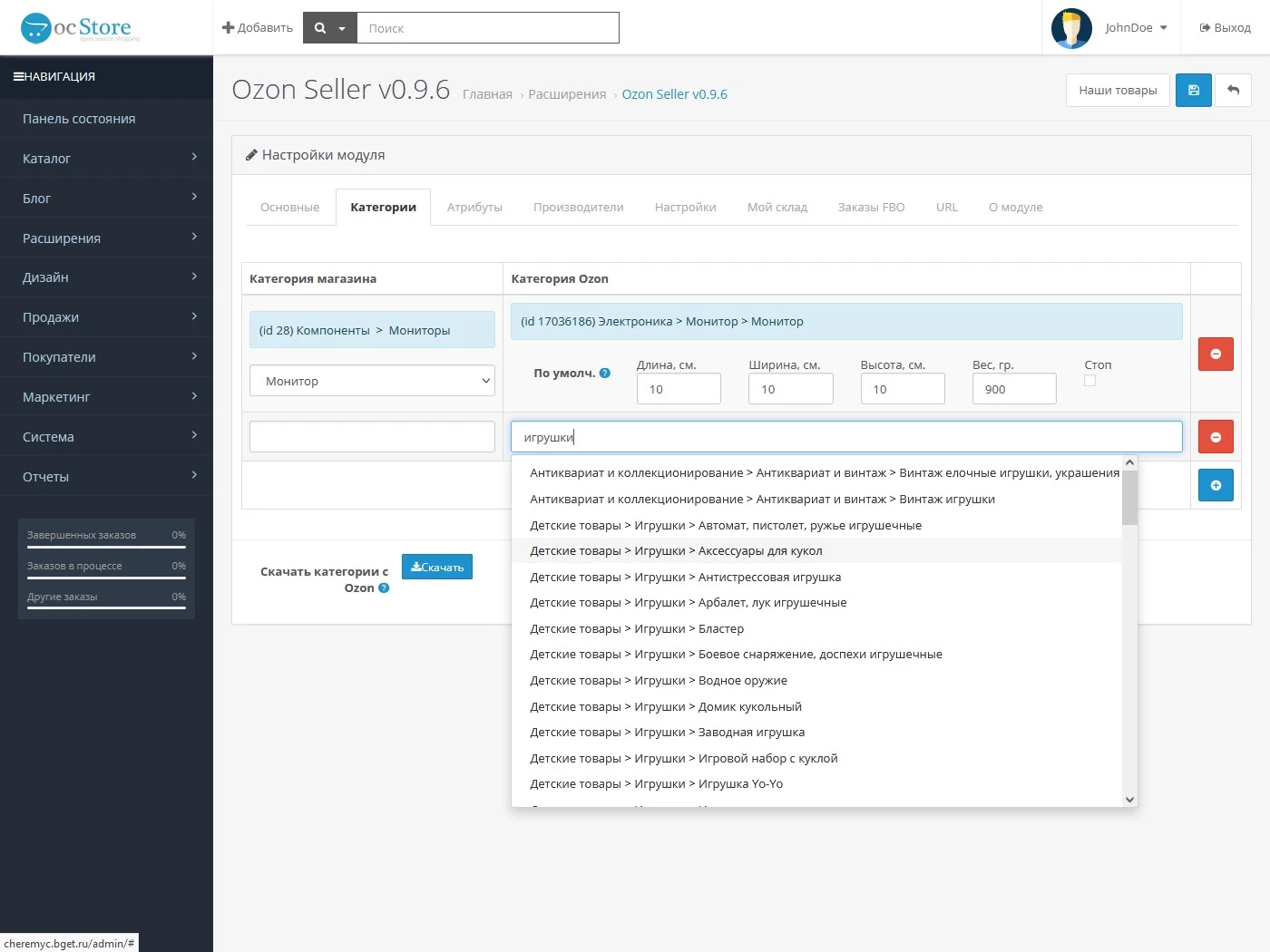This screenshot has width=1270, height=952.
Task: Select suggestion Игрушка Yo-Yo
Action: click(x=816, y=784)
